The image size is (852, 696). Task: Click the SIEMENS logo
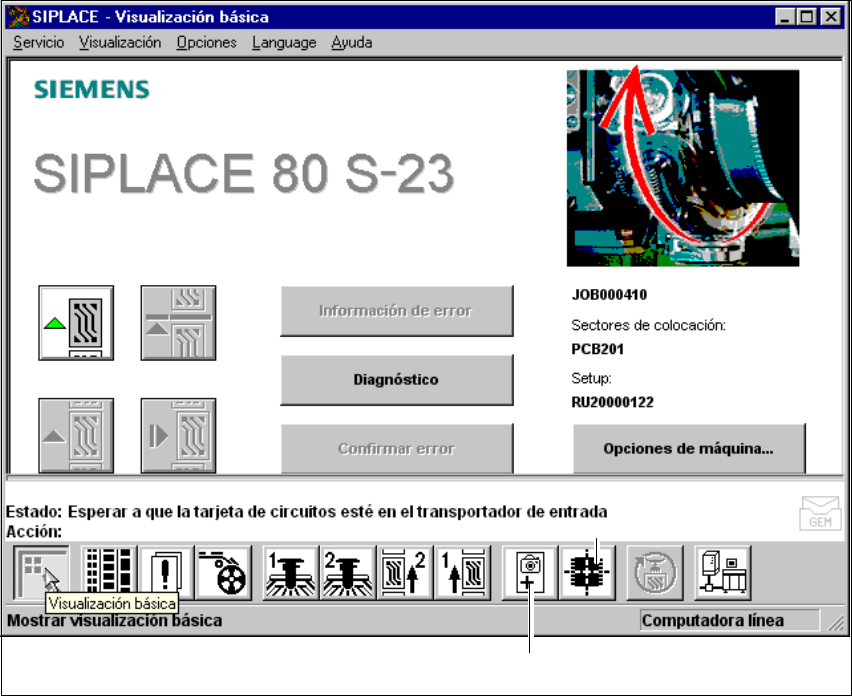pyautogui.click(x=91, y=90)
